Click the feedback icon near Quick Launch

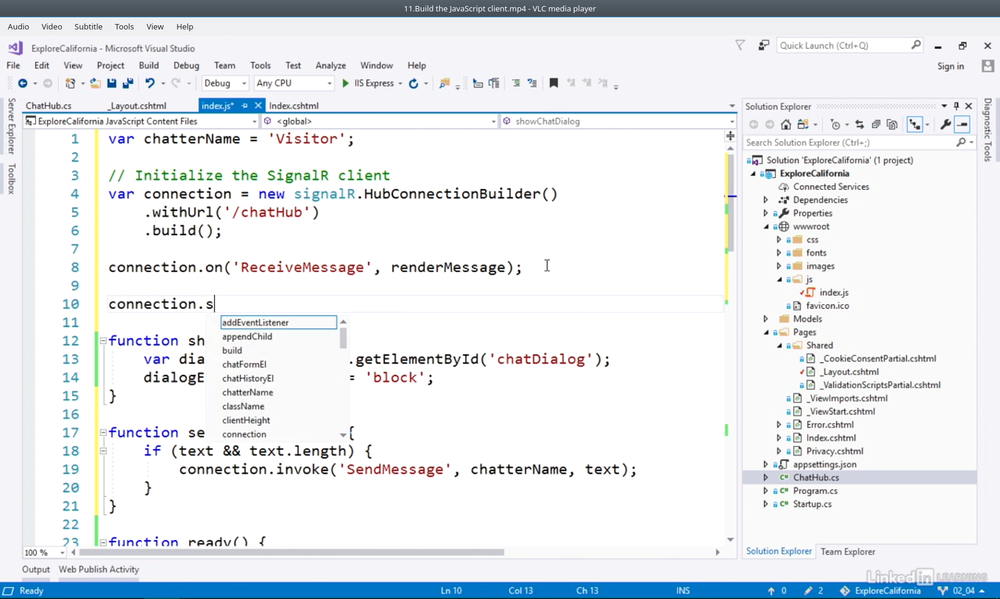point(763,45)
